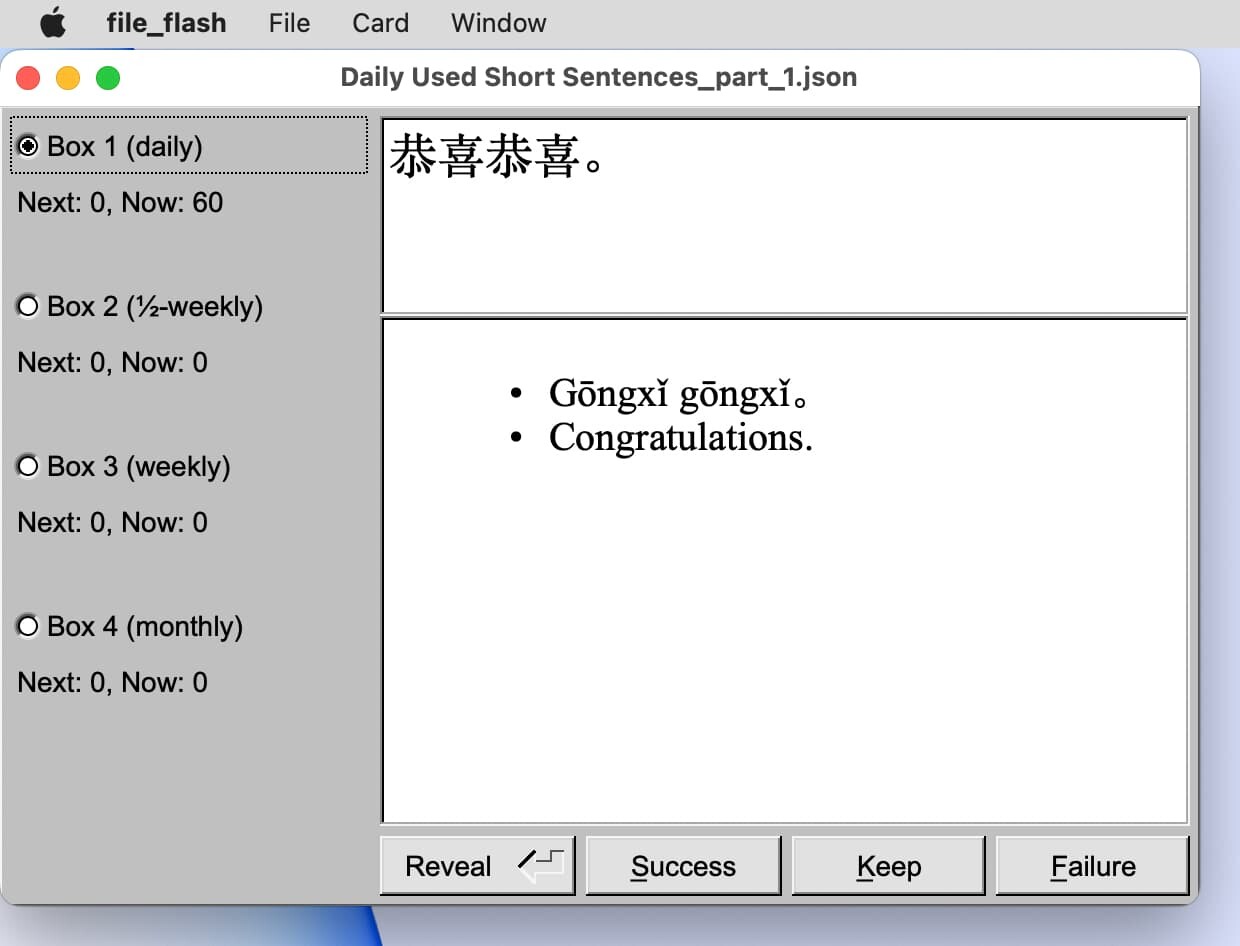
Task: Maximize the window using green button
Action: coord(108,78)
